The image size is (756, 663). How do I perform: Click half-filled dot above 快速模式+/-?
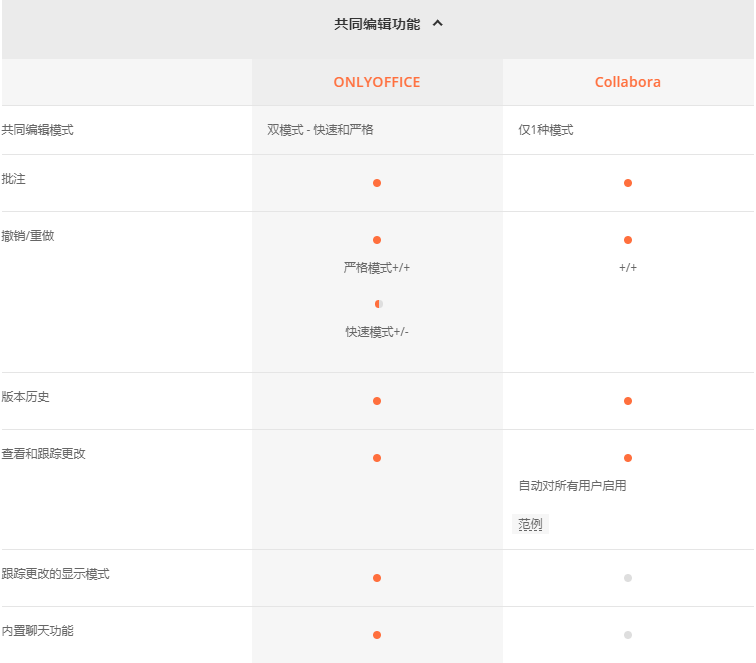pos(378,304)
